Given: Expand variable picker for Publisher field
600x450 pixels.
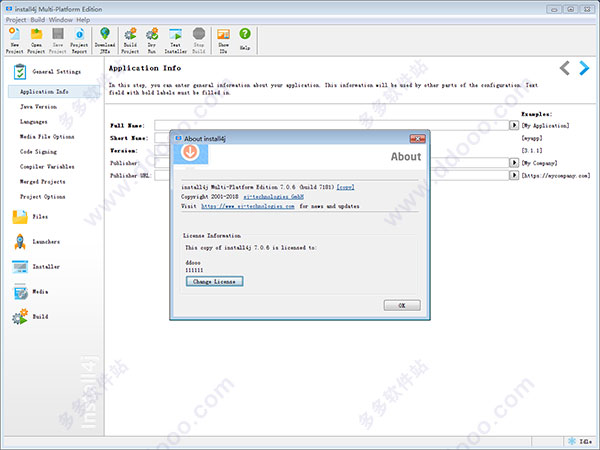Looking at the screenshot, I should [514, 163].
